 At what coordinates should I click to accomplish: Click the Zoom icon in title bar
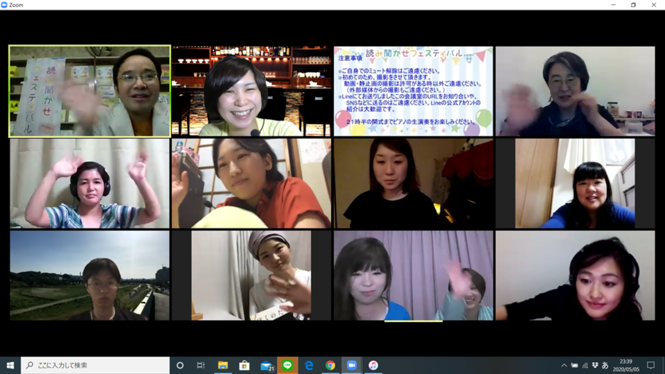tap(4, 5)
